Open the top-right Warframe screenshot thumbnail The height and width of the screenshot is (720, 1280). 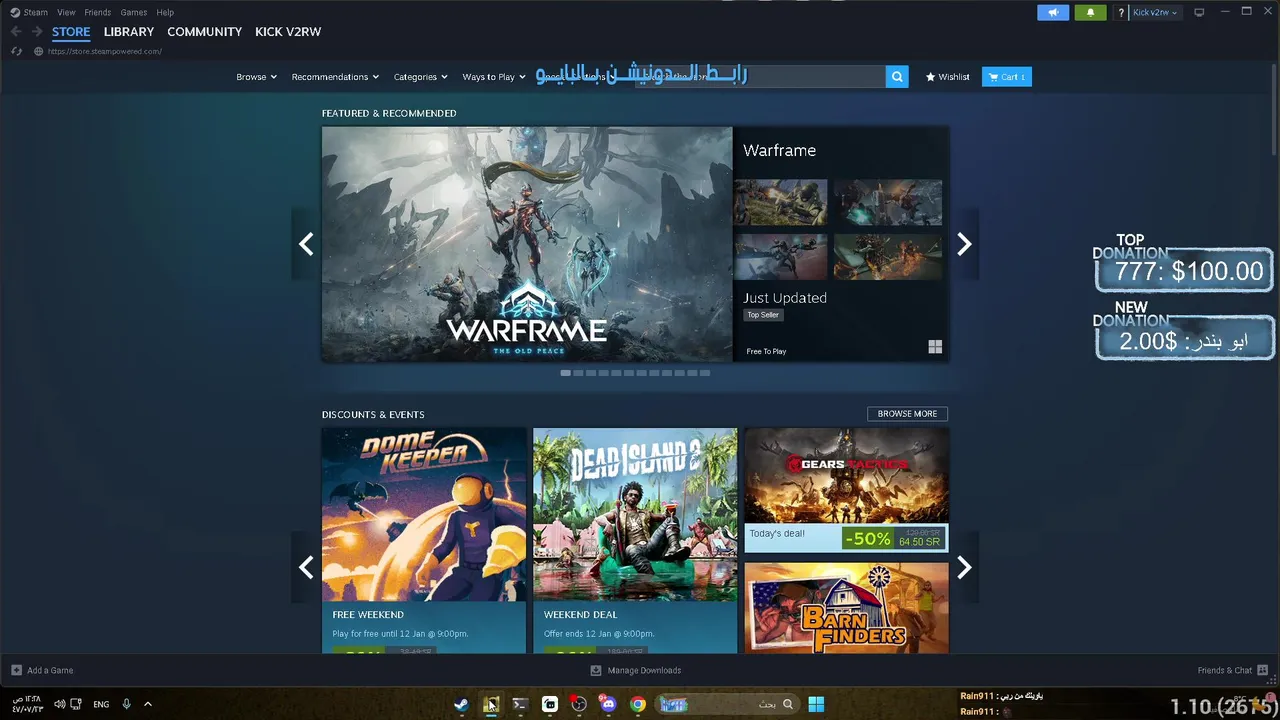(888, 202)
